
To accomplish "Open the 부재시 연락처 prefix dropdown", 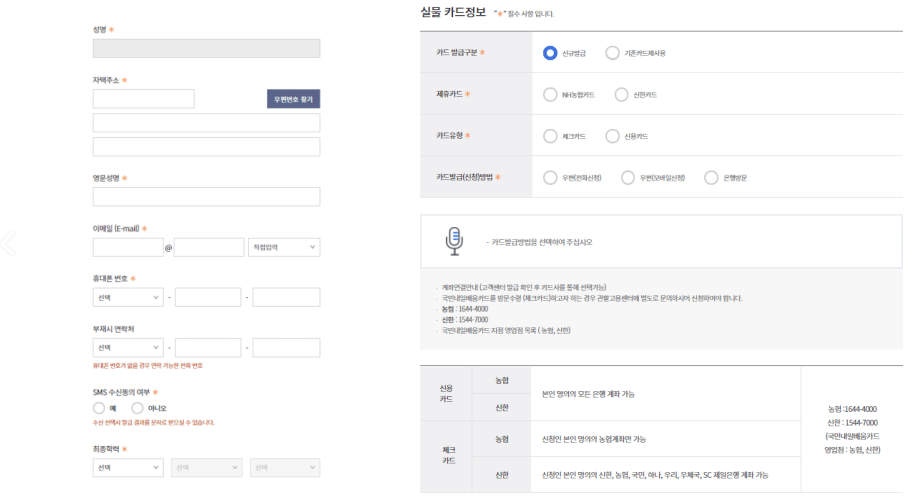I will coord(128,347).
